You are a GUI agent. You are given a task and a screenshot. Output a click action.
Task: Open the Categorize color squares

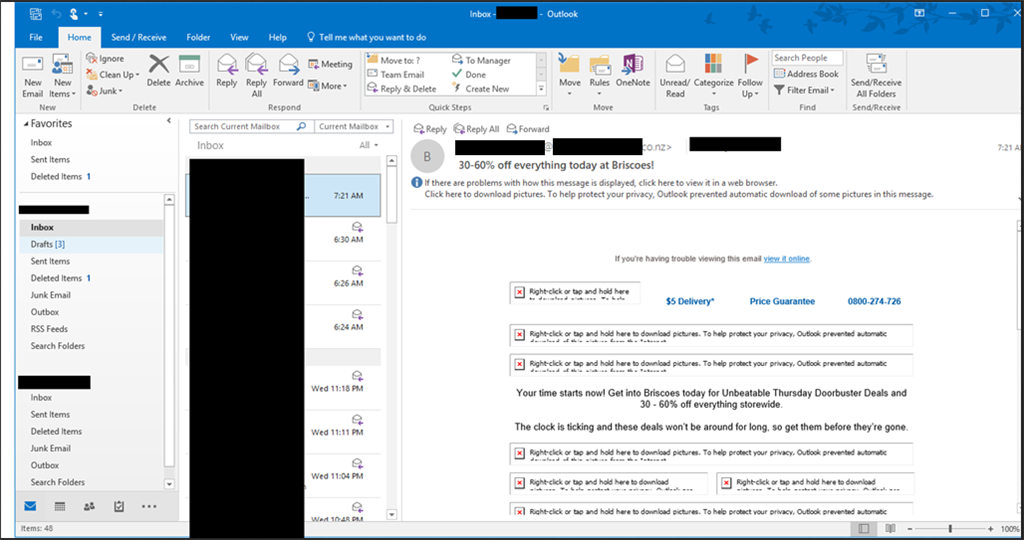click(713, 63)
